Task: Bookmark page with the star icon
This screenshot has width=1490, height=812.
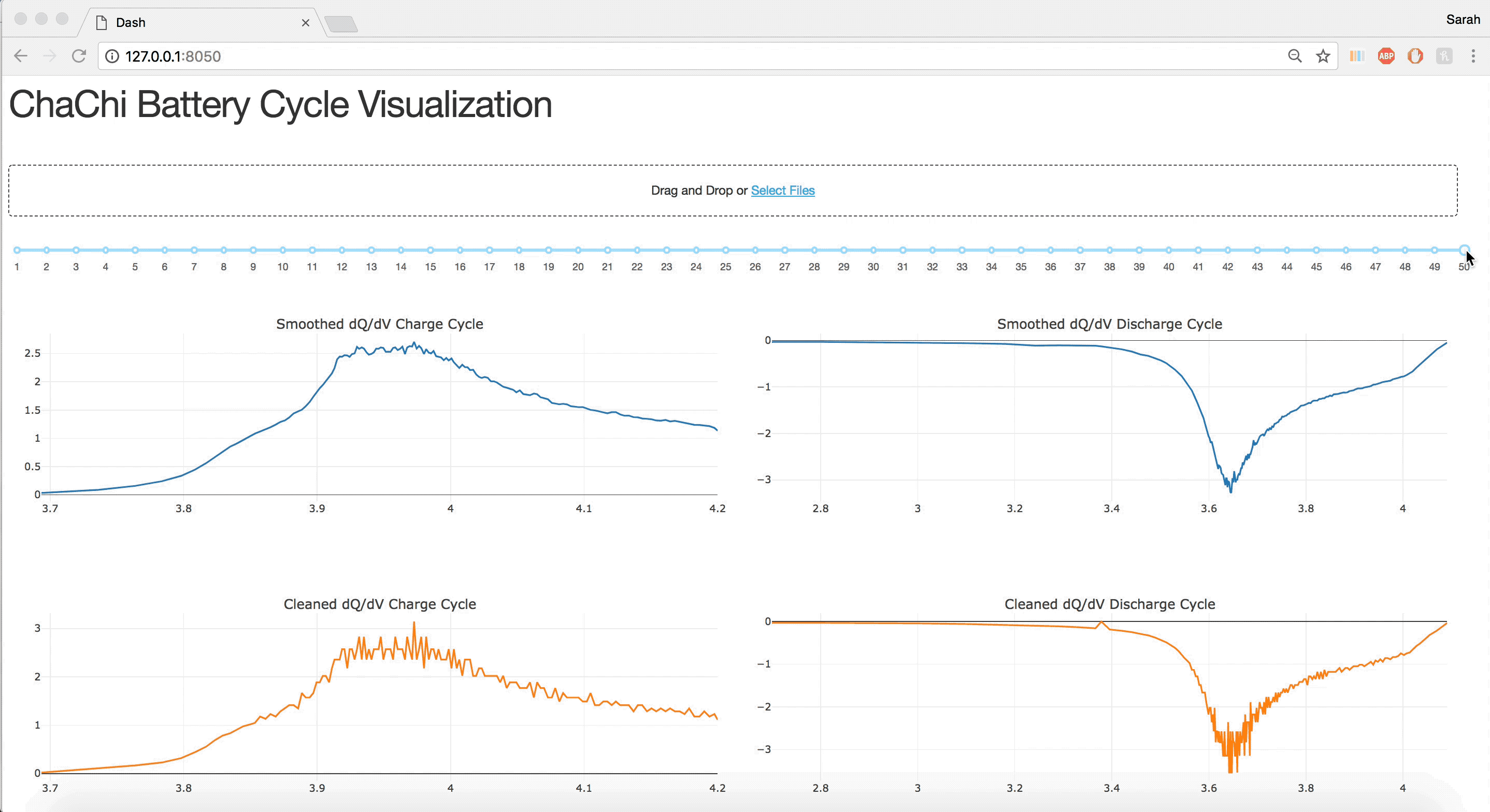Action: coord(1323,56)
